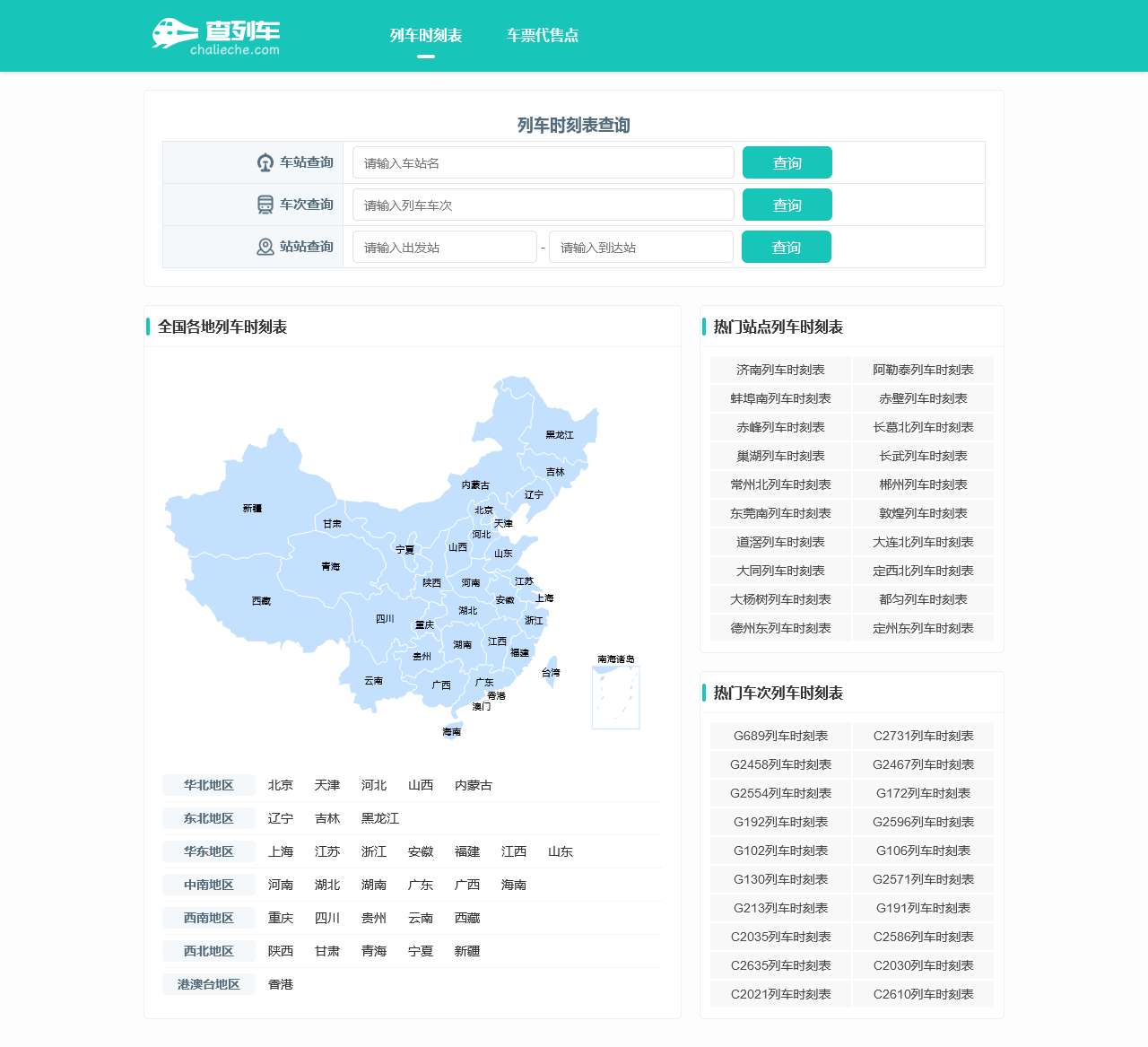Open G689列车时刻表 link

(780, 736)
